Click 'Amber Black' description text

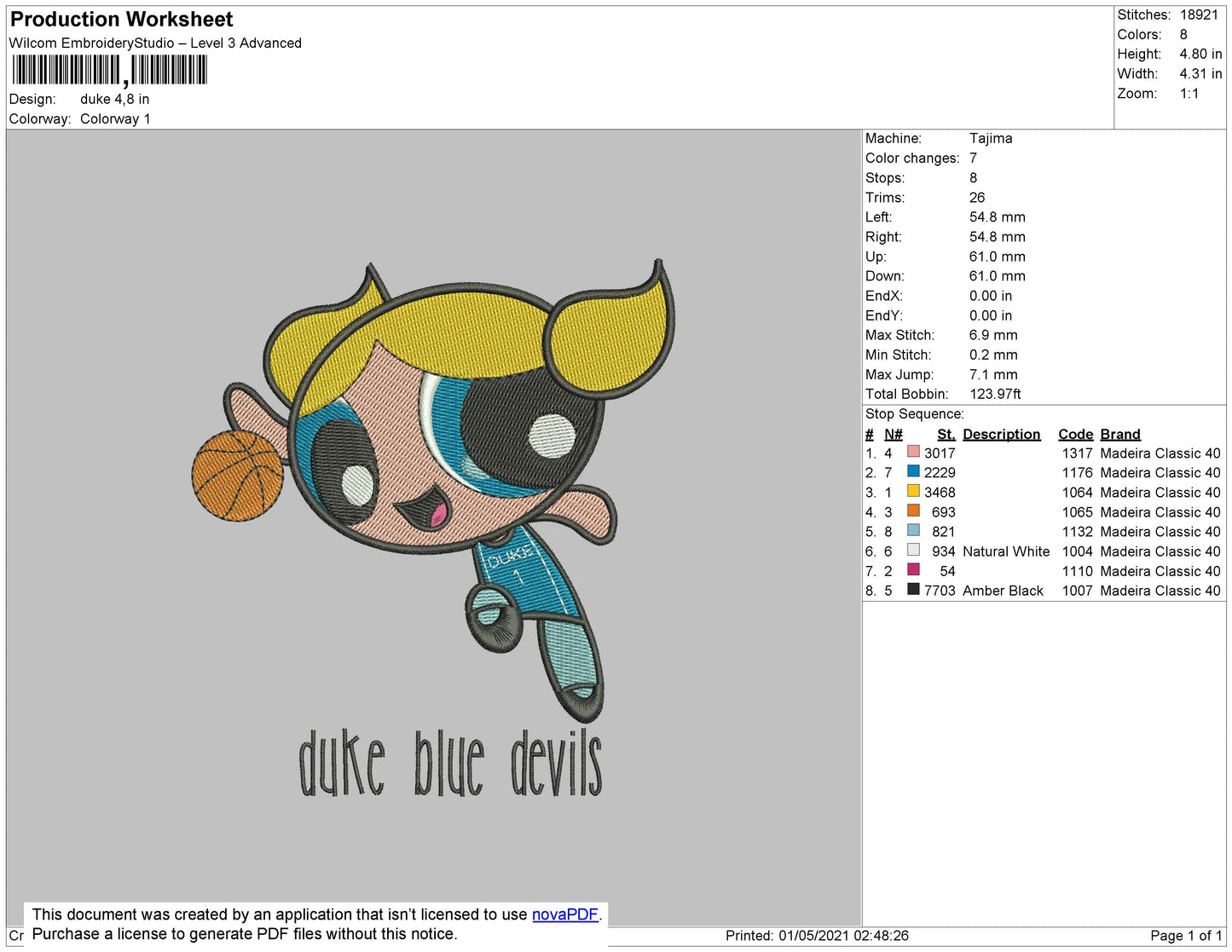1003,591
